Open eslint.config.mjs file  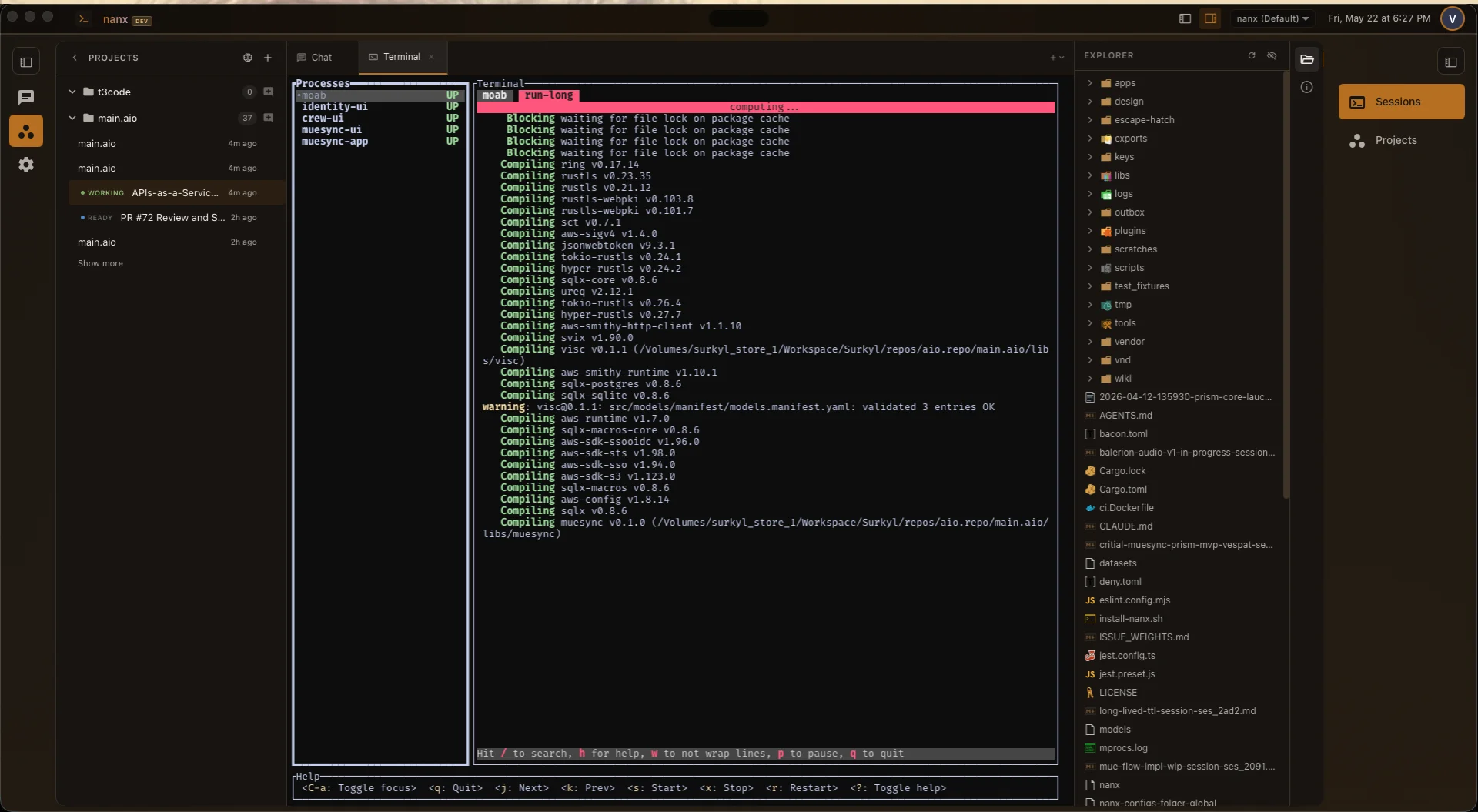(x=1134, y=600)
